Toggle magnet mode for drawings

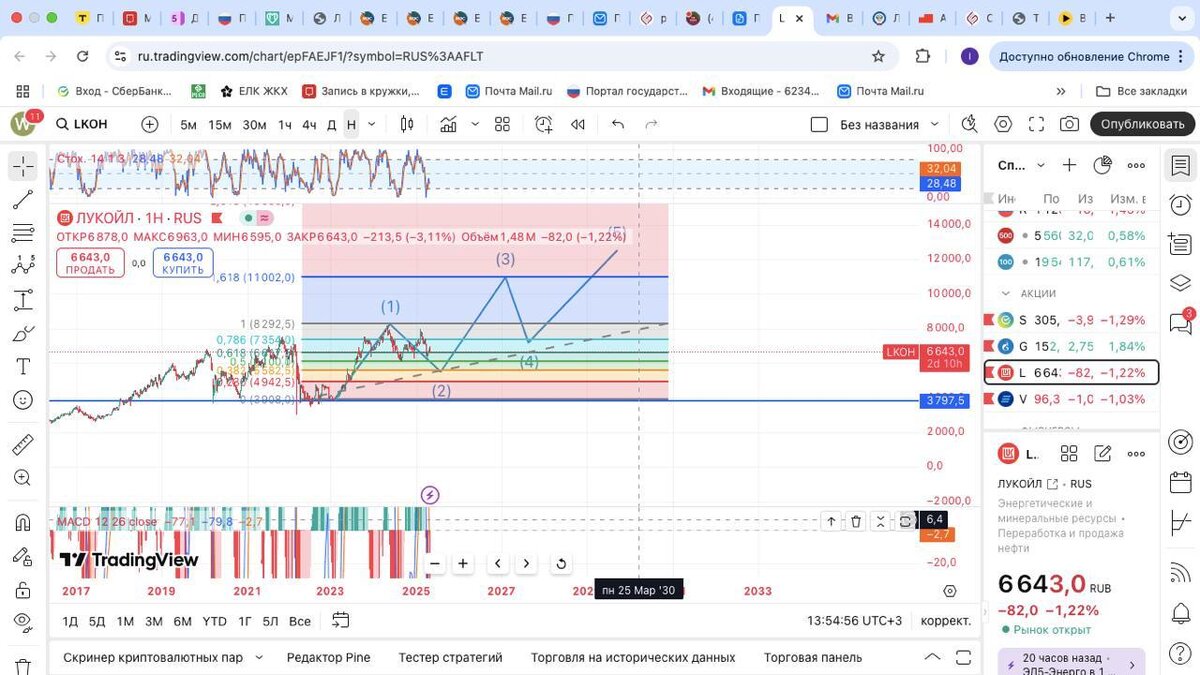pyautogui.click(x=23, y=522)
